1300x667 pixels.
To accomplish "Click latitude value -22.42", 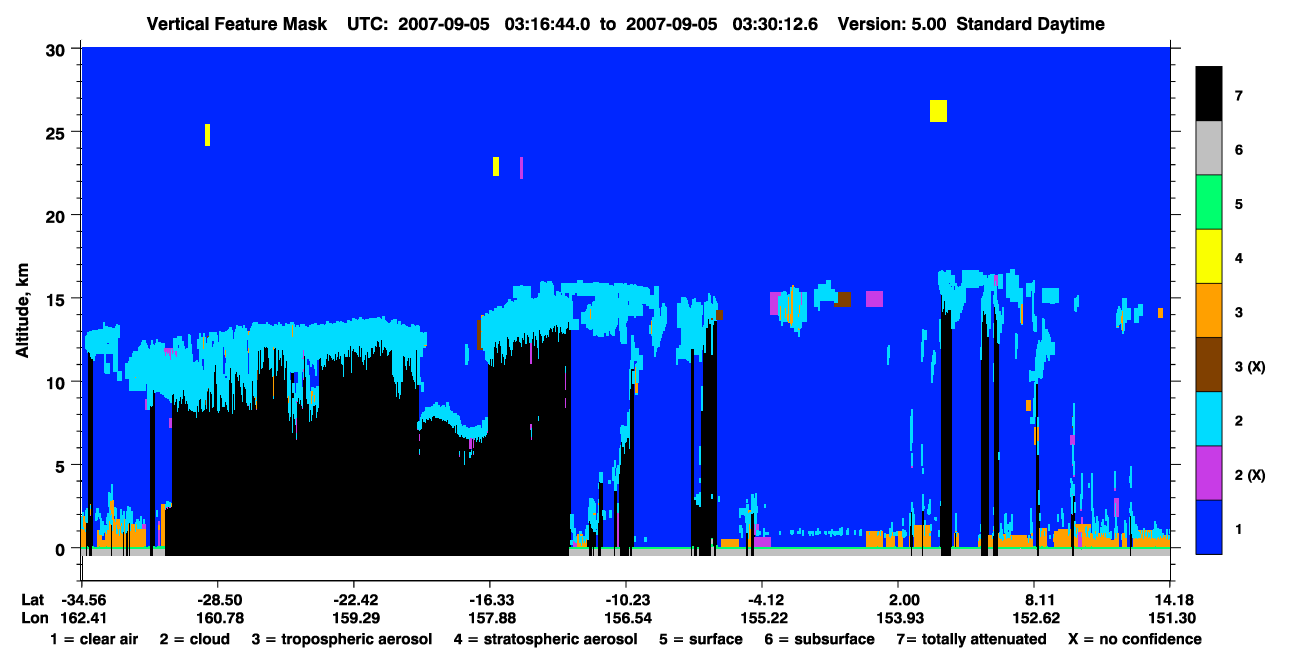I will [355, 599].
